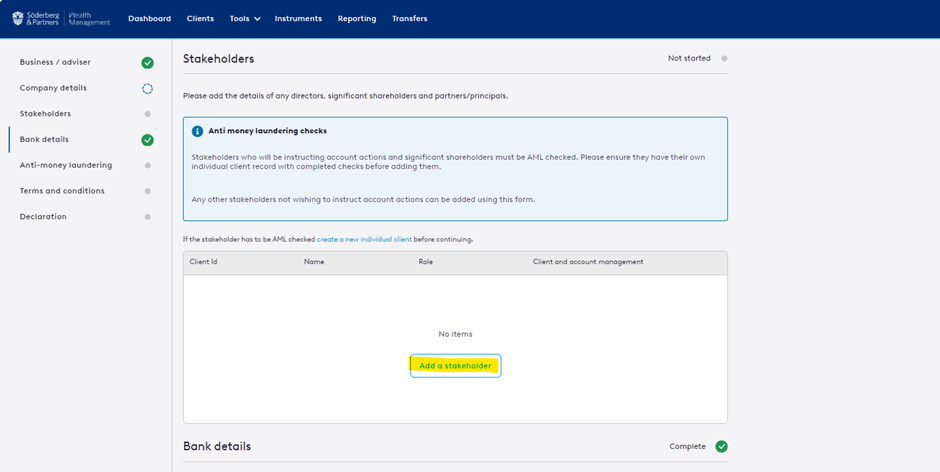
Task: Click green checkmark beside Bank details sidebar item
Action: 147,140
